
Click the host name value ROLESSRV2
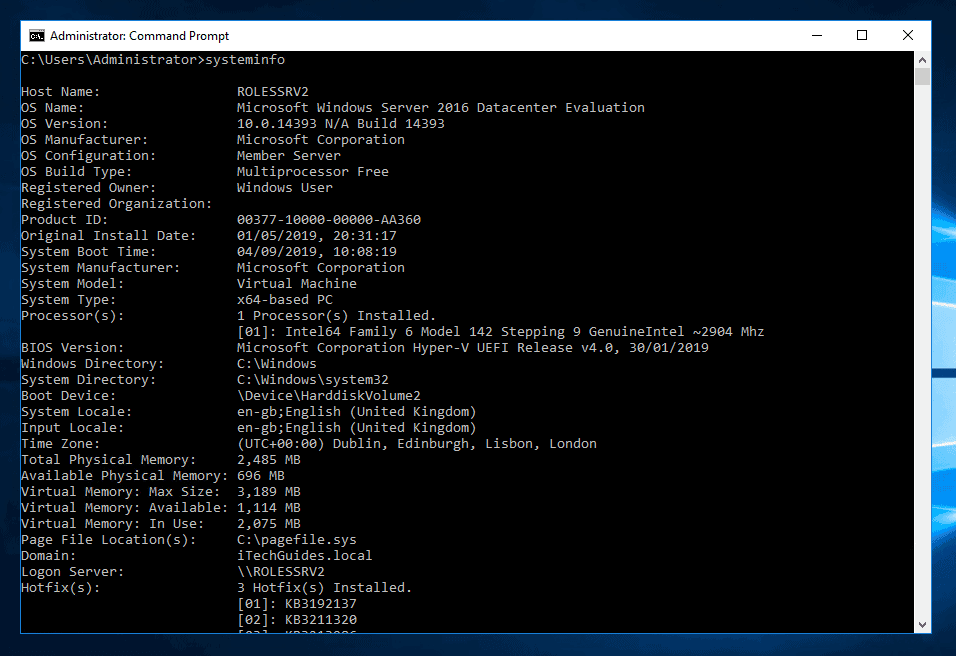tap(273, 91)
